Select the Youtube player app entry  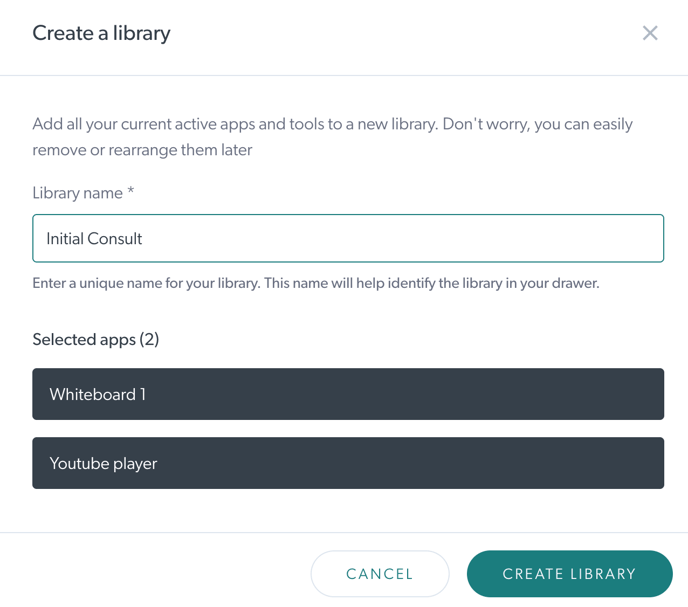pos(348,463)
